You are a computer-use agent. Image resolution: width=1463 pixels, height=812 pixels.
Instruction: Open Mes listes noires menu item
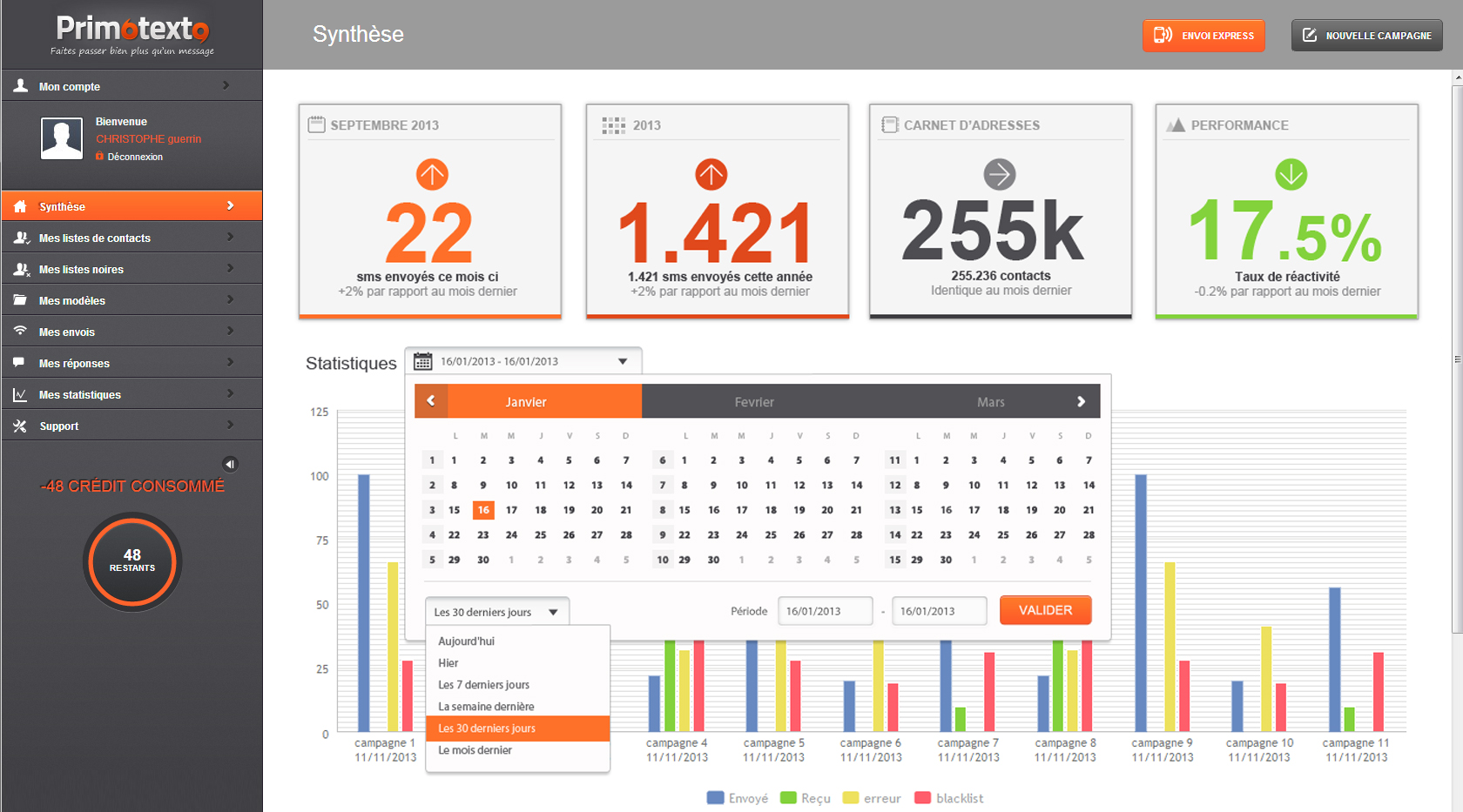[131, 269]
